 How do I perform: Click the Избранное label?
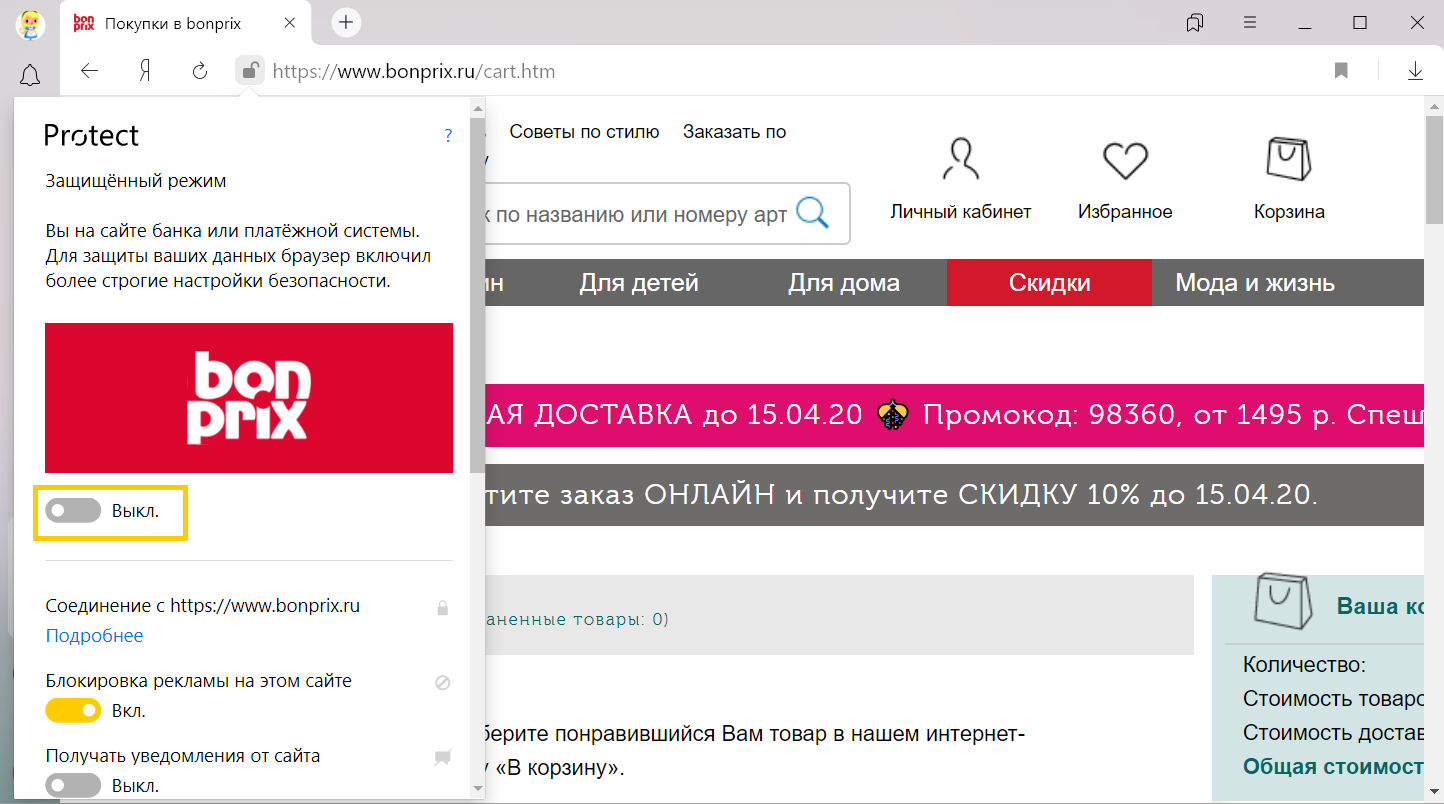point(1125,212)
